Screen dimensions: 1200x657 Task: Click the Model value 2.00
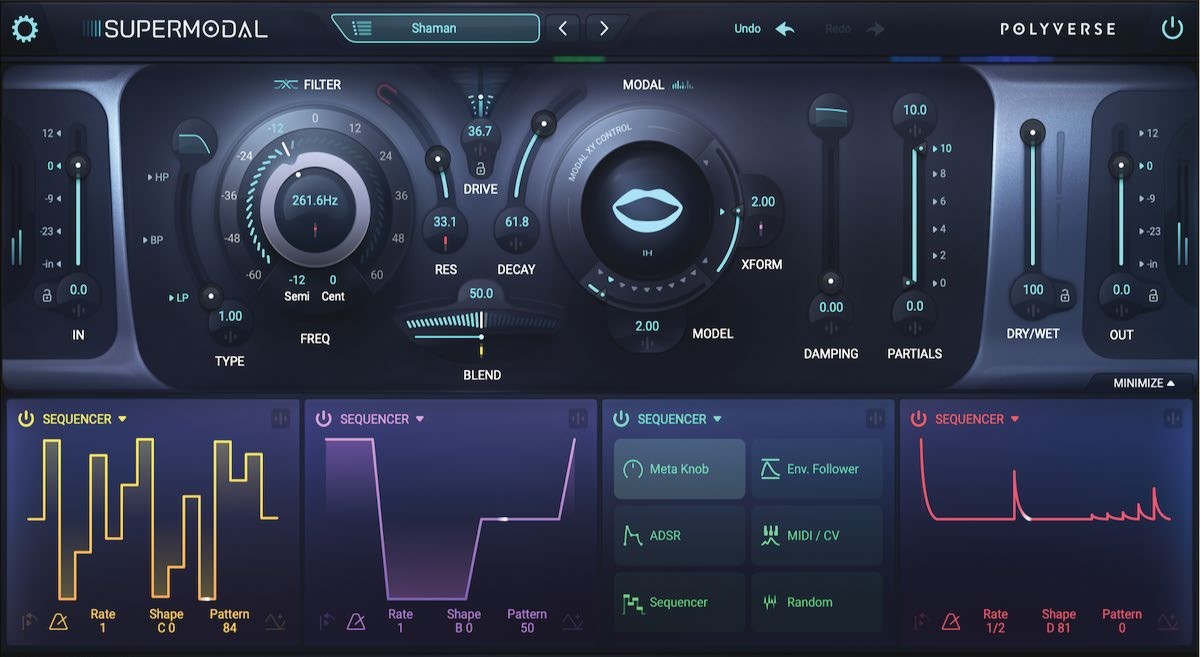(647, 326)
